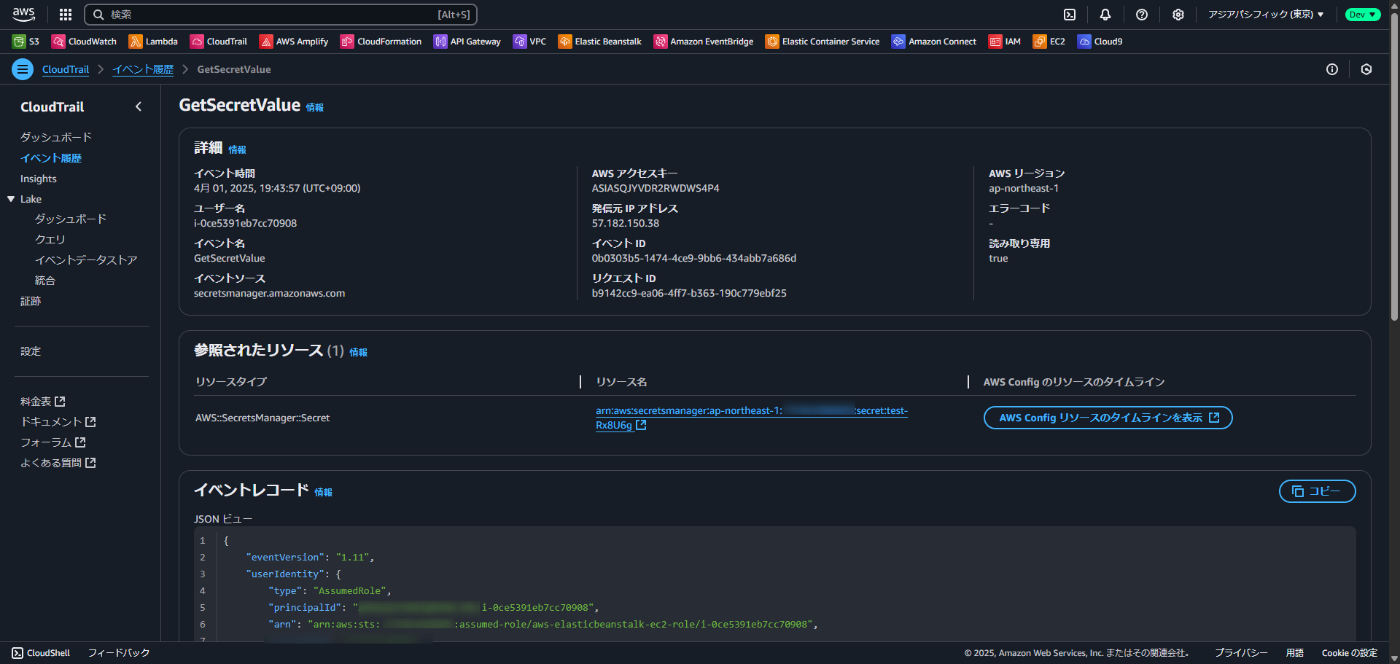Open the AWS home logo

click(x=24, y=14)
